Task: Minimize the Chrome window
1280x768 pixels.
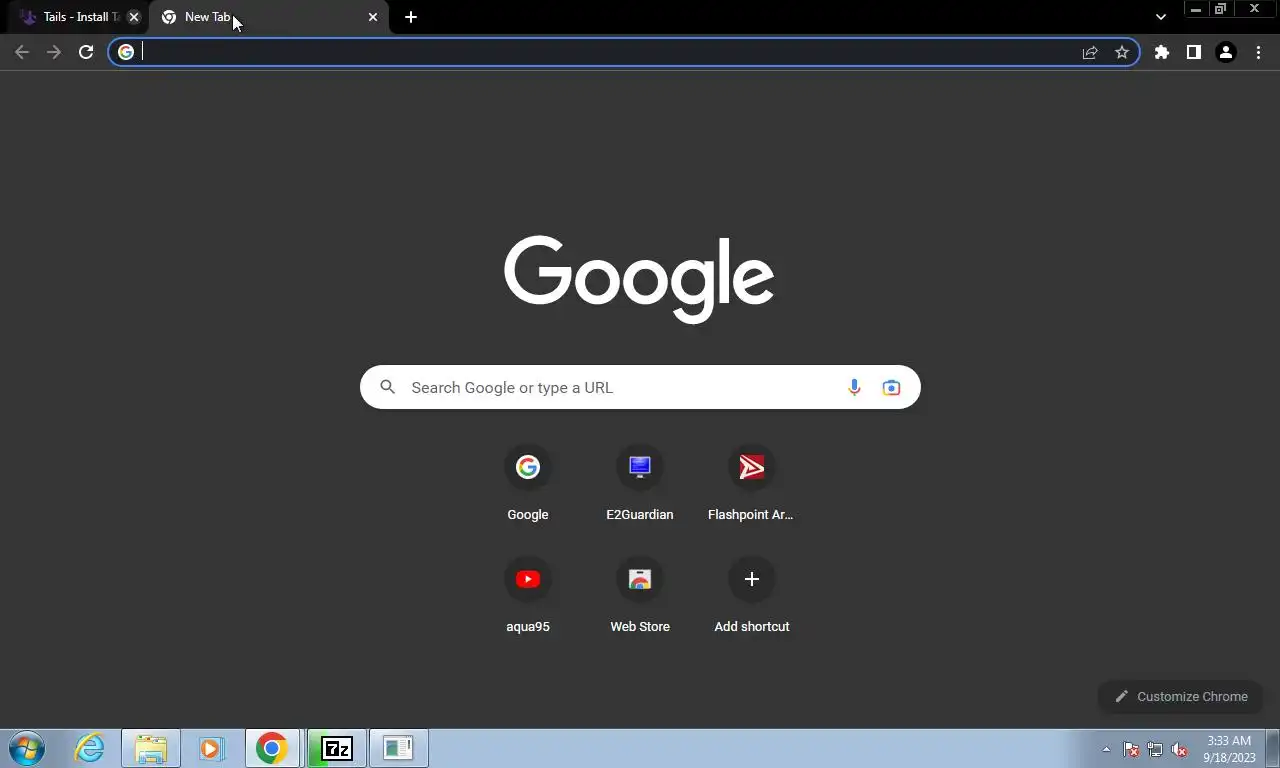Action: [x=1196, y=9]
